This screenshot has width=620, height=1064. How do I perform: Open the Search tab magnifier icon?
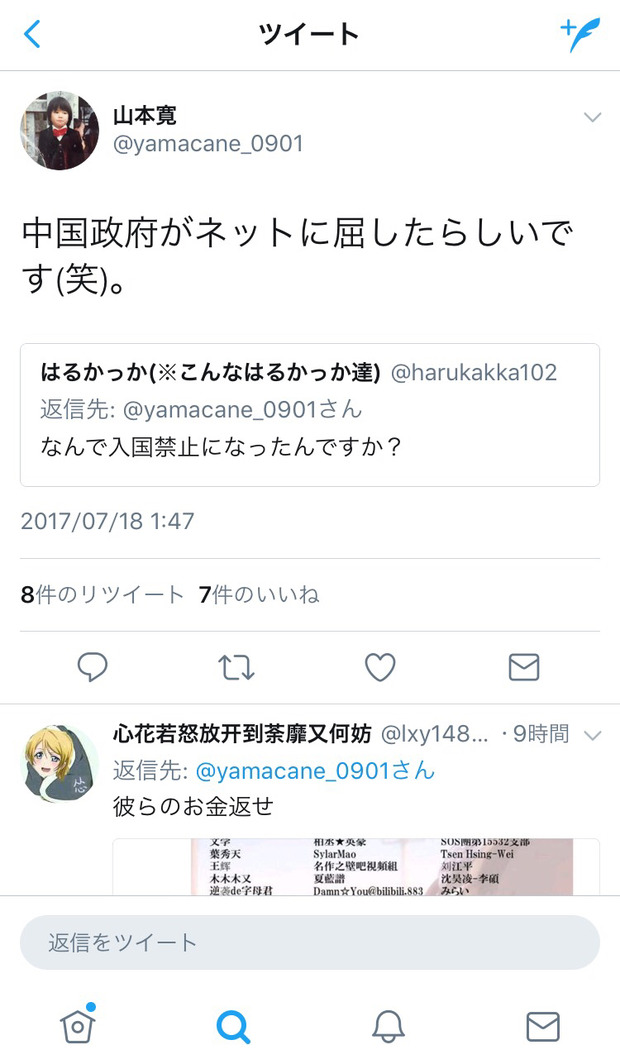click(233, 1027)
